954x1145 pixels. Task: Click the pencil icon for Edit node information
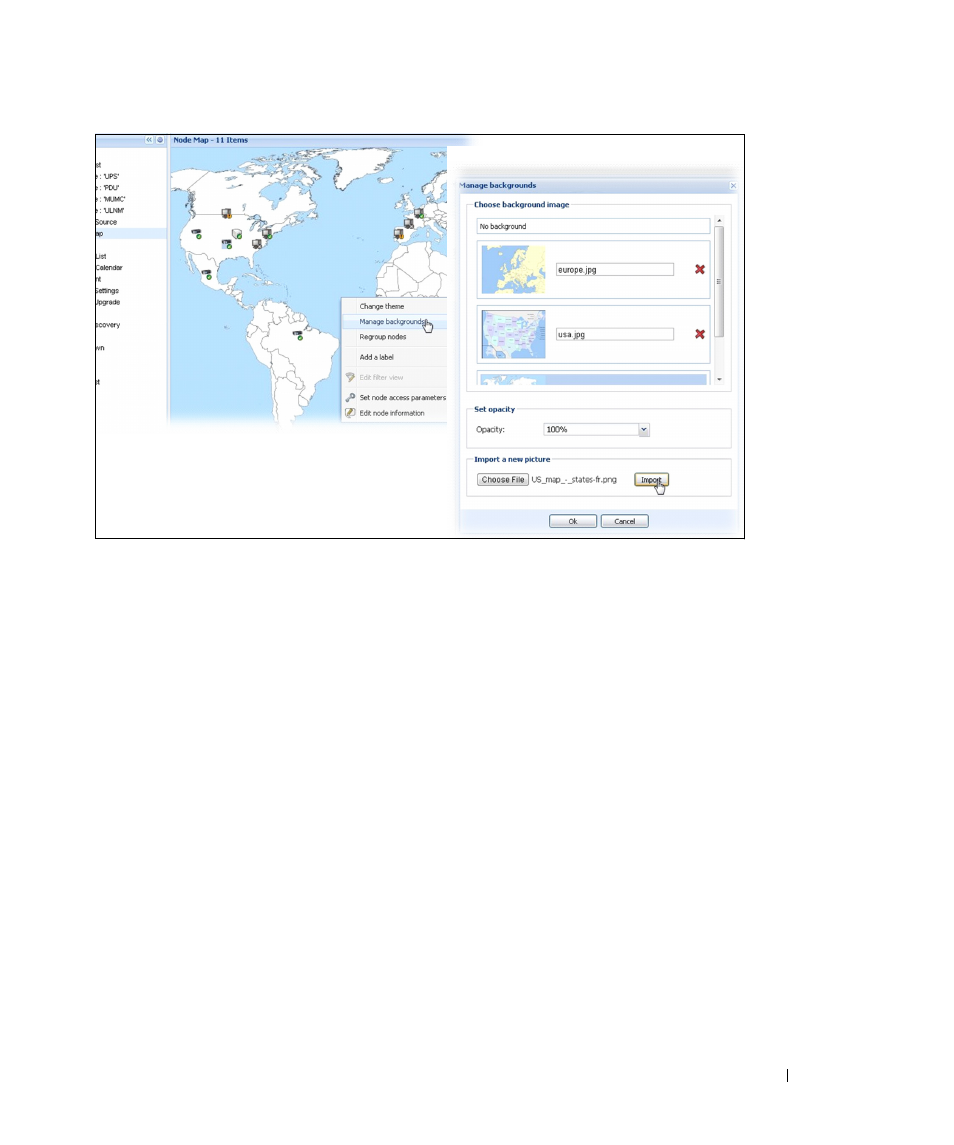click(x=351, y=413)
